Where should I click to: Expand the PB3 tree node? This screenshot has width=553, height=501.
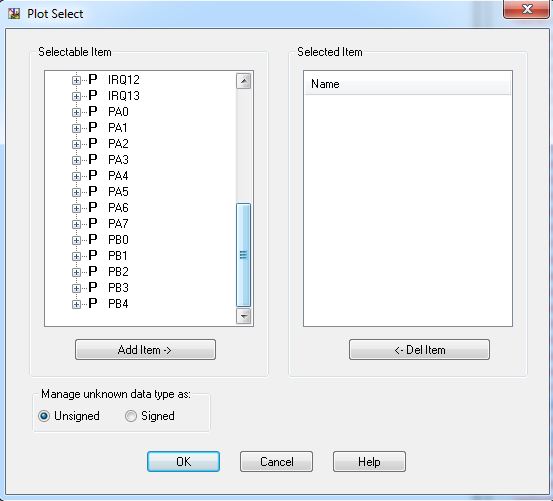click(x=76, y=288)
